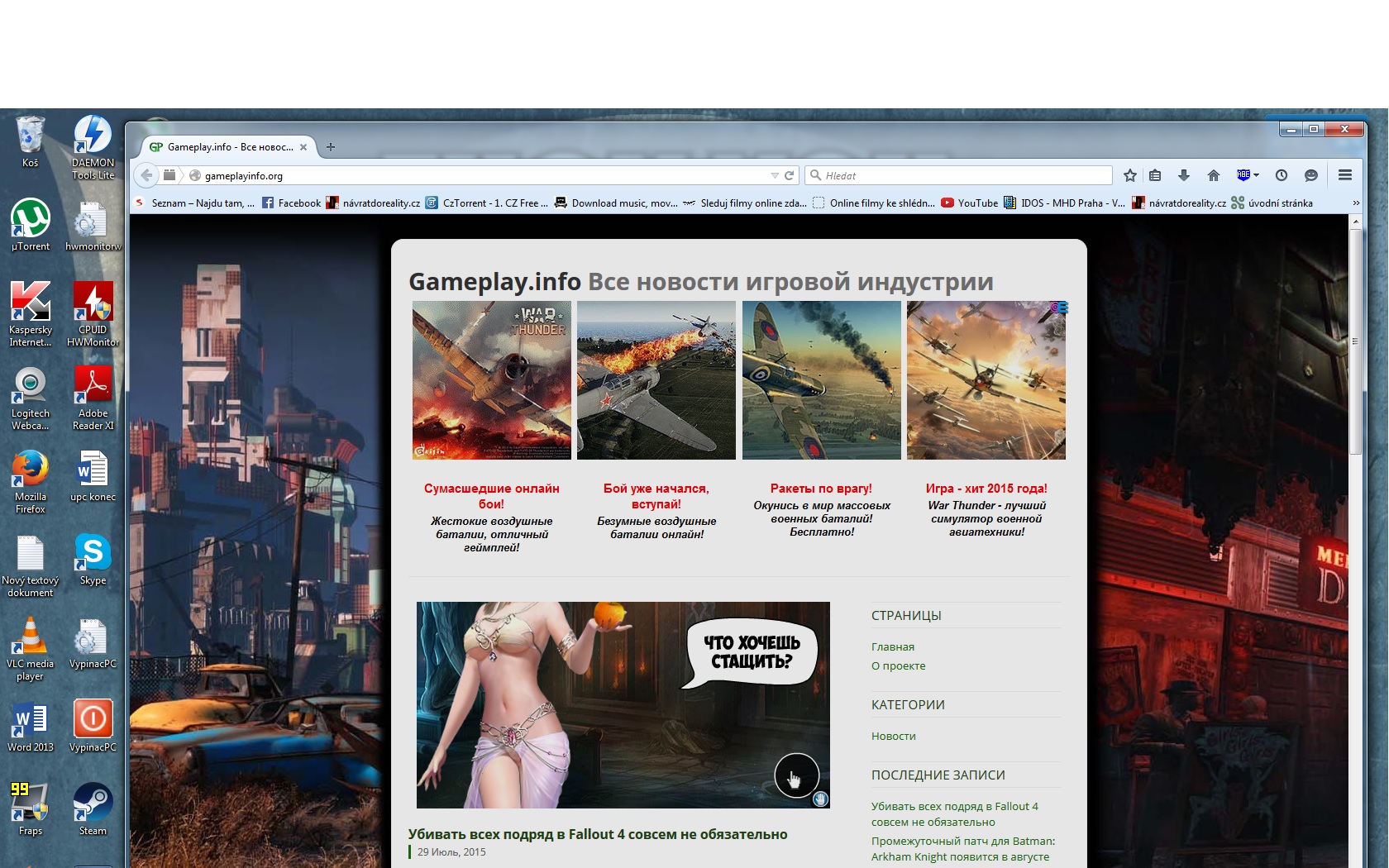Screen dimensions: 1389x868
Task: Open µTorrent desktop icon
Action: 30,225
